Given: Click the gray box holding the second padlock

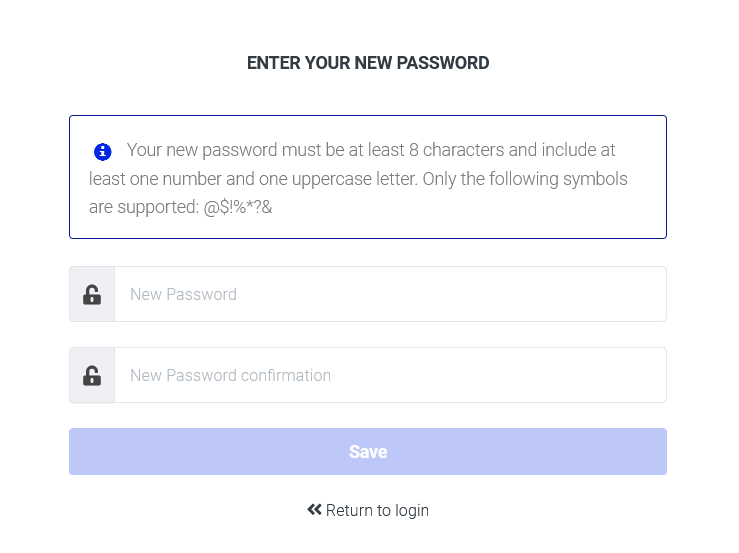Looking at the screenshot, I should 92,375.
